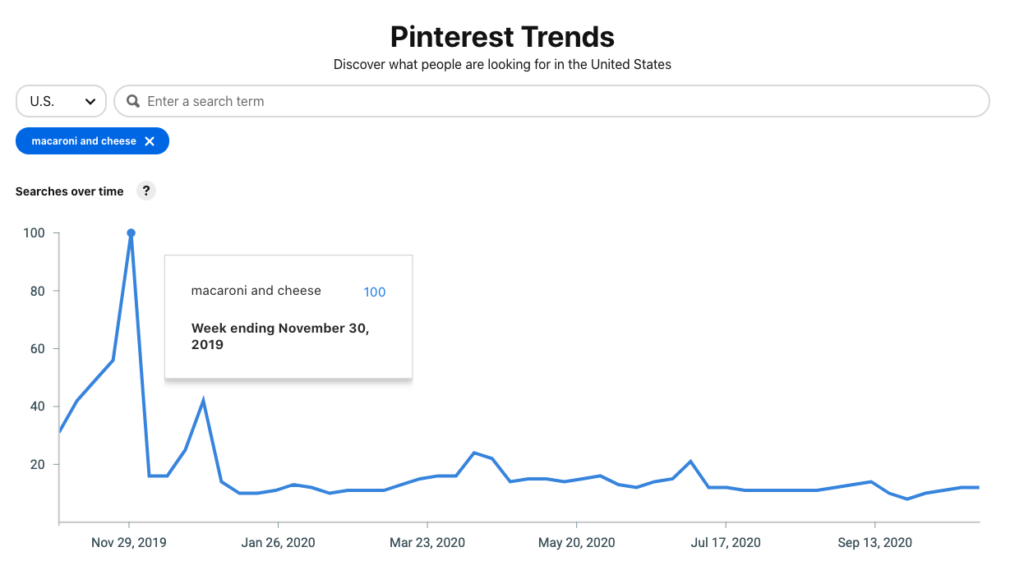Focus the search term input field
This screenshot has width=1024, height=561.
(x=560, y=101)
